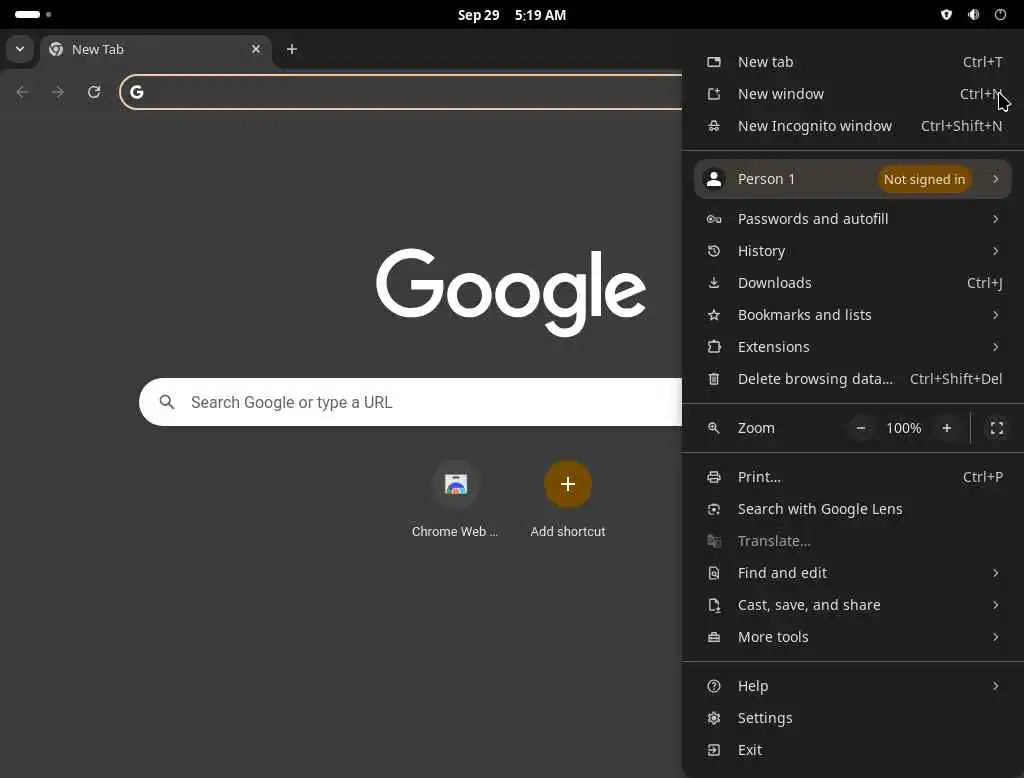Close the New Tab tab
Viewport: 1024px width, 778px height.
256,49
